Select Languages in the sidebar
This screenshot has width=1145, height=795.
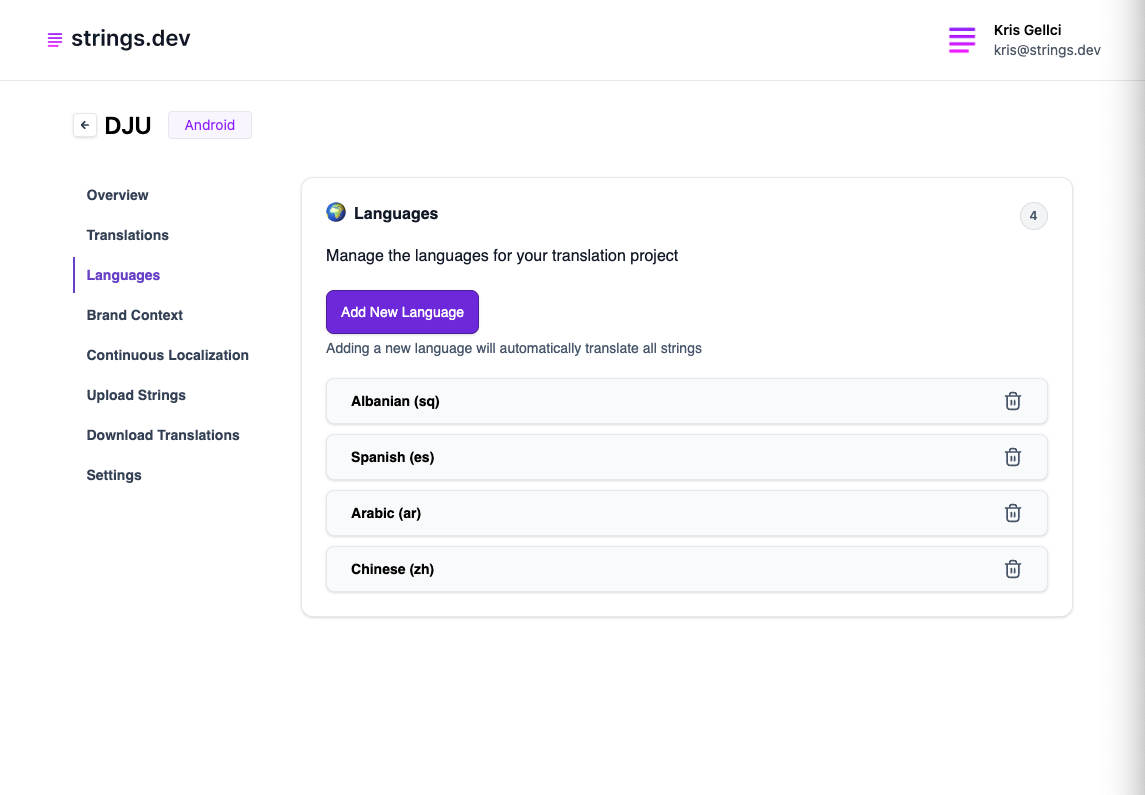click(x=123, y=275)
